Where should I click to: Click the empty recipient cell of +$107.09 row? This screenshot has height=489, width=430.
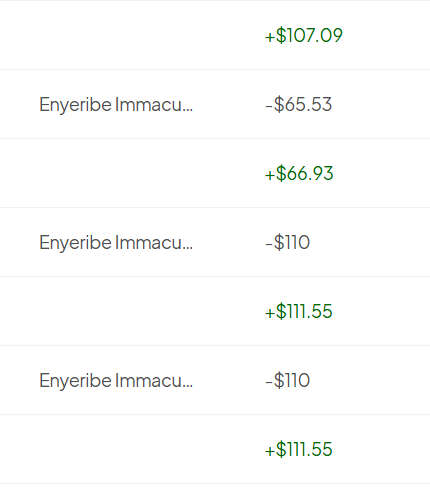(x=116, y=35)
